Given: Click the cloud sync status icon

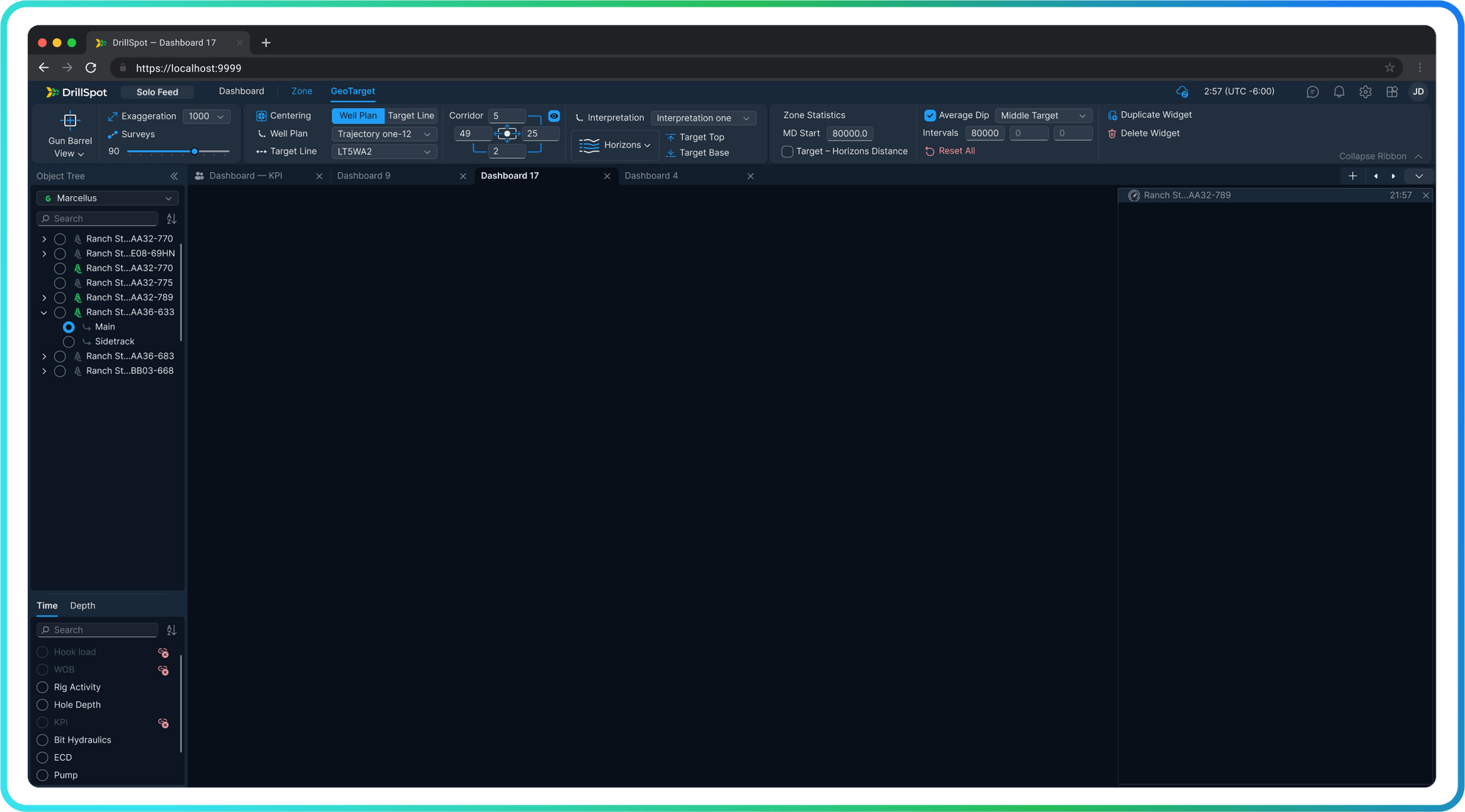Looking at the screenshot, I should tap(1182, 92).
